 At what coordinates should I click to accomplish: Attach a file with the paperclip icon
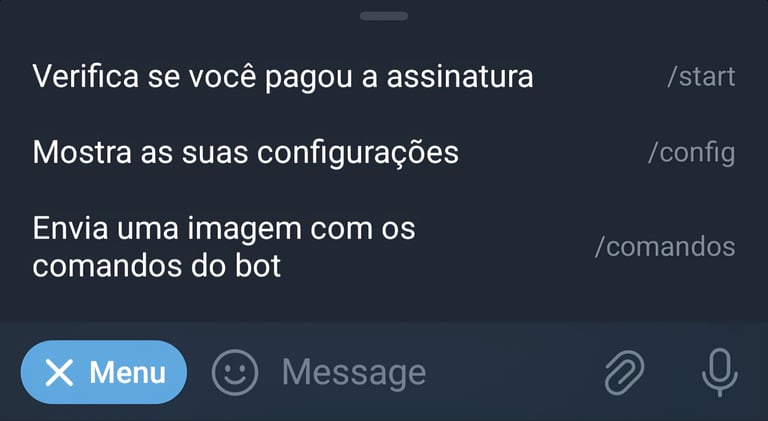(624, 373)
